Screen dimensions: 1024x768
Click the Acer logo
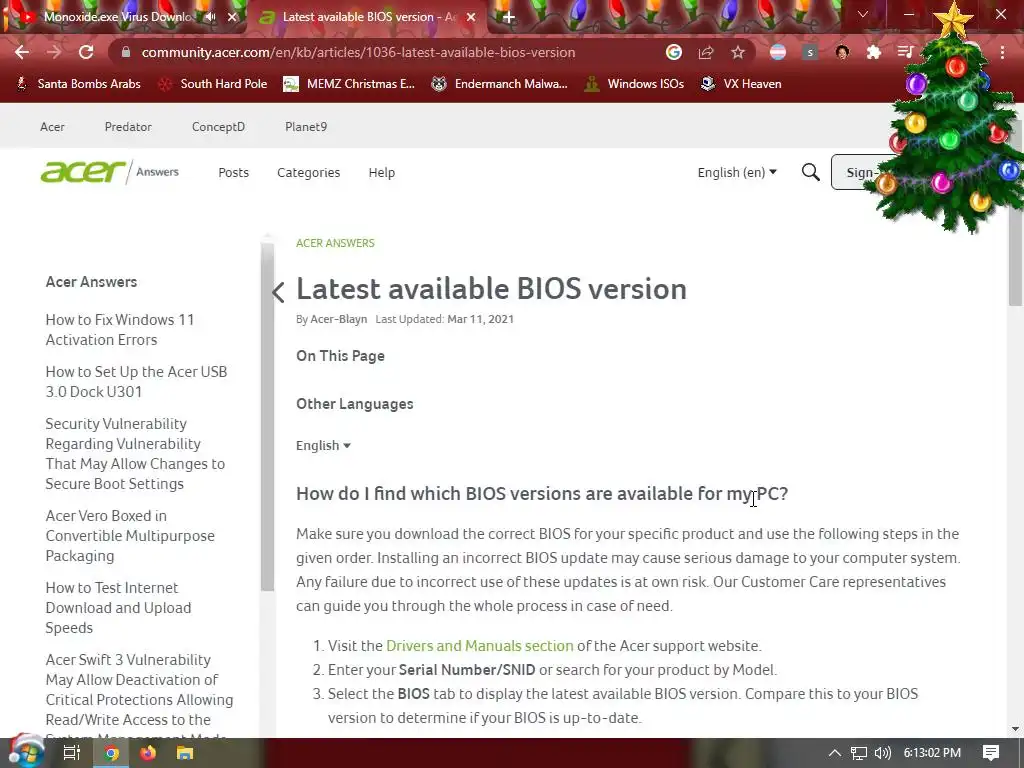pos(83,172)
